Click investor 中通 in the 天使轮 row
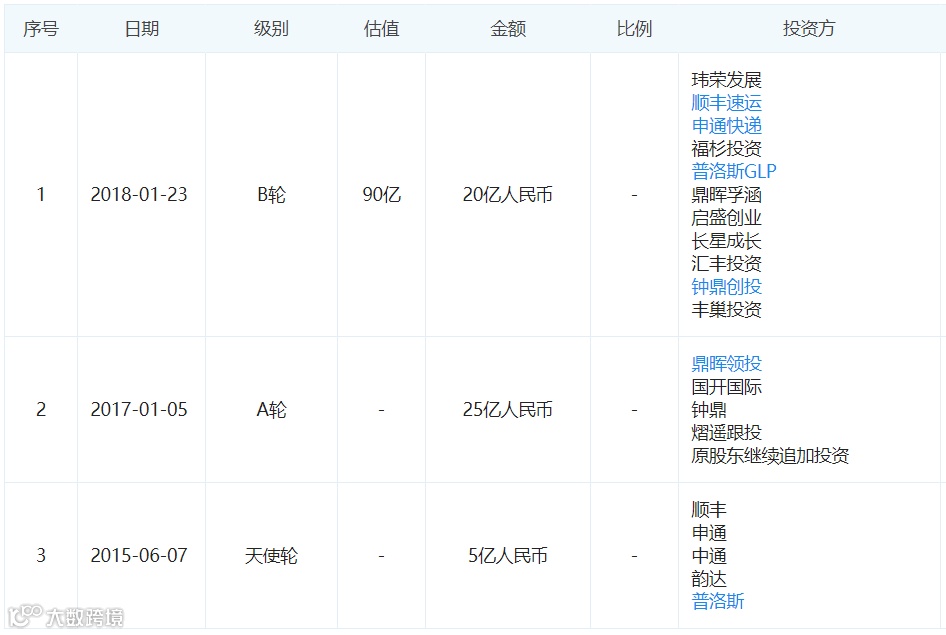This screenshot has width=946, height=635. click(x=709, y=555)
